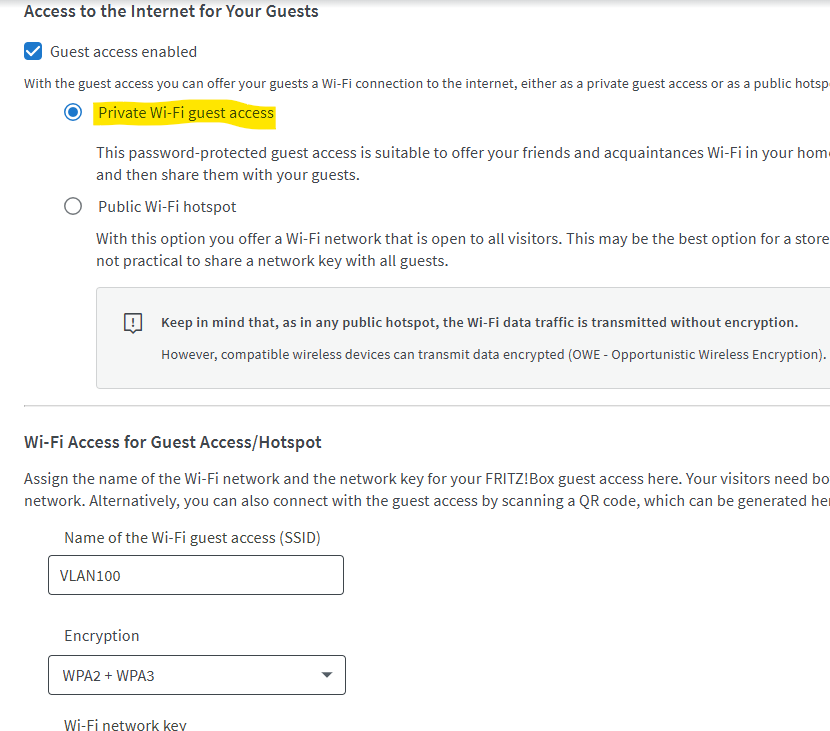Click the Guest access enabled label text
The height and width of the screenshot is (731, 830).
tap(123, 52)
